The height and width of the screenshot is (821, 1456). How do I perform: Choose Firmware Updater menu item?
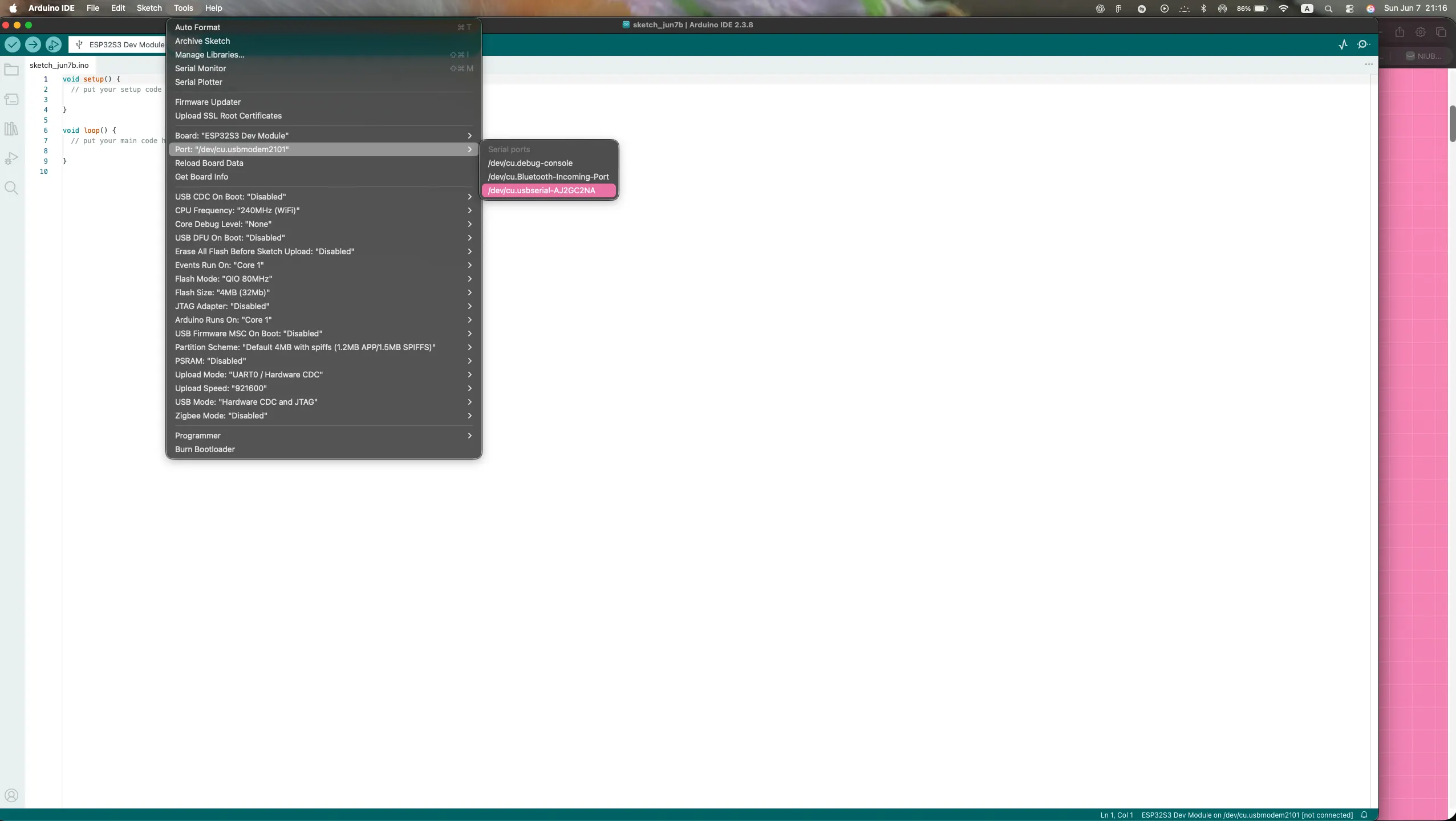click(x=323, y=102)
